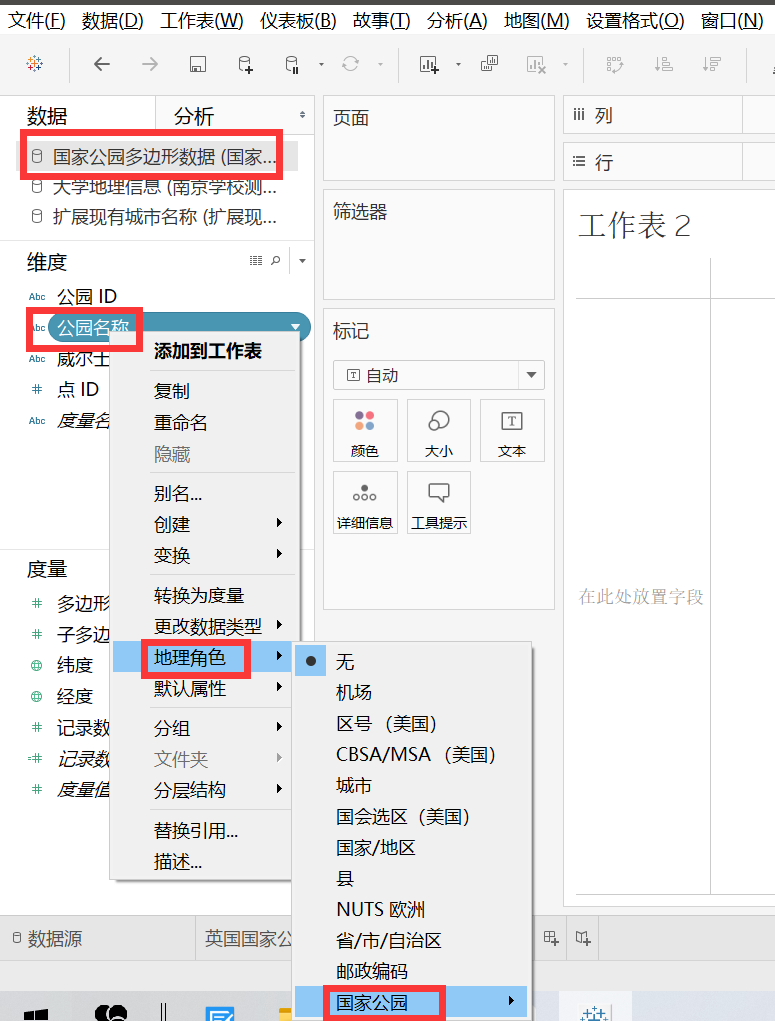
Task: Open Size mark card
Action: click(x=438, y=430)
